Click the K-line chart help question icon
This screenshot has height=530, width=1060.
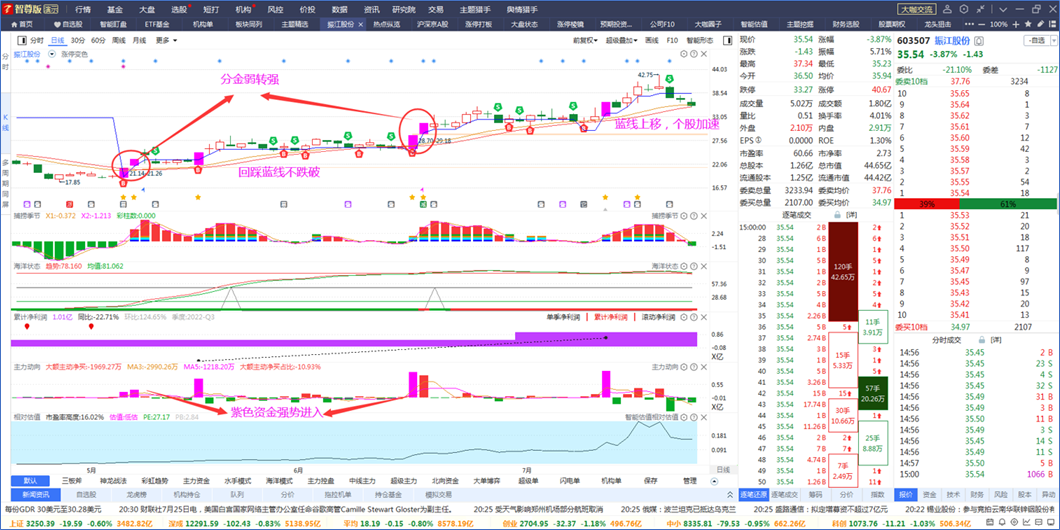click(694, 53)
